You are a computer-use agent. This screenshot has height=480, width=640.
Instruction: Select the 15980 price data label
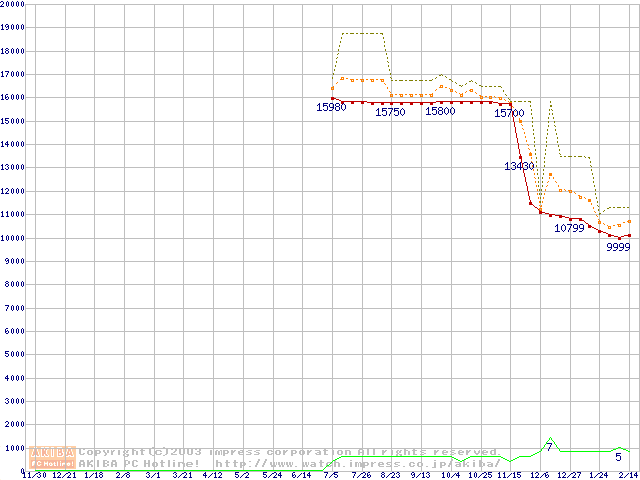tap(331, 107)
